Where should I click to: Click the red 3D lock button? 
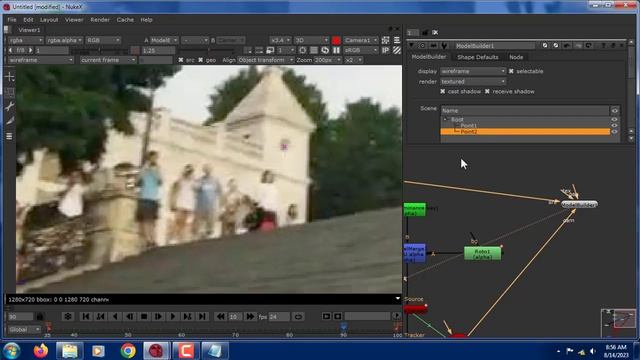tap(336, 40)
